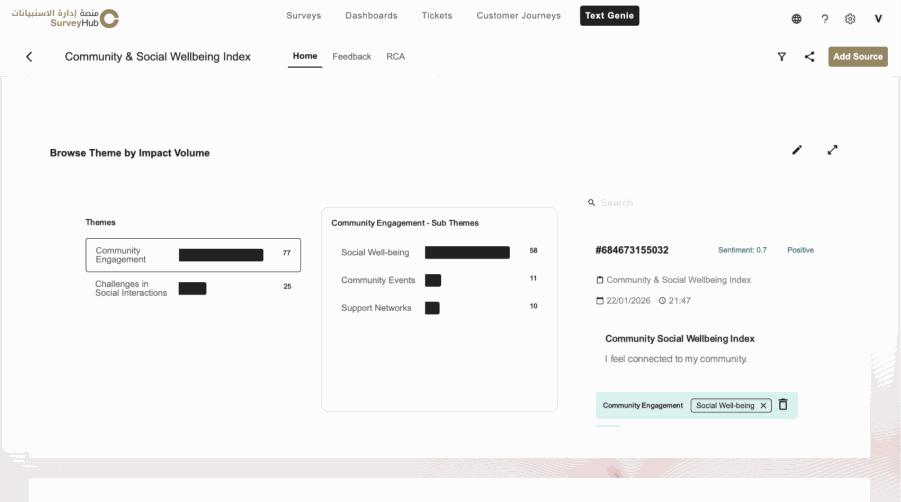Image resolution: width=901 pixels, height=502 pixels.
Task: Click the 22/01/2026 date
Action: coord(628,300)
